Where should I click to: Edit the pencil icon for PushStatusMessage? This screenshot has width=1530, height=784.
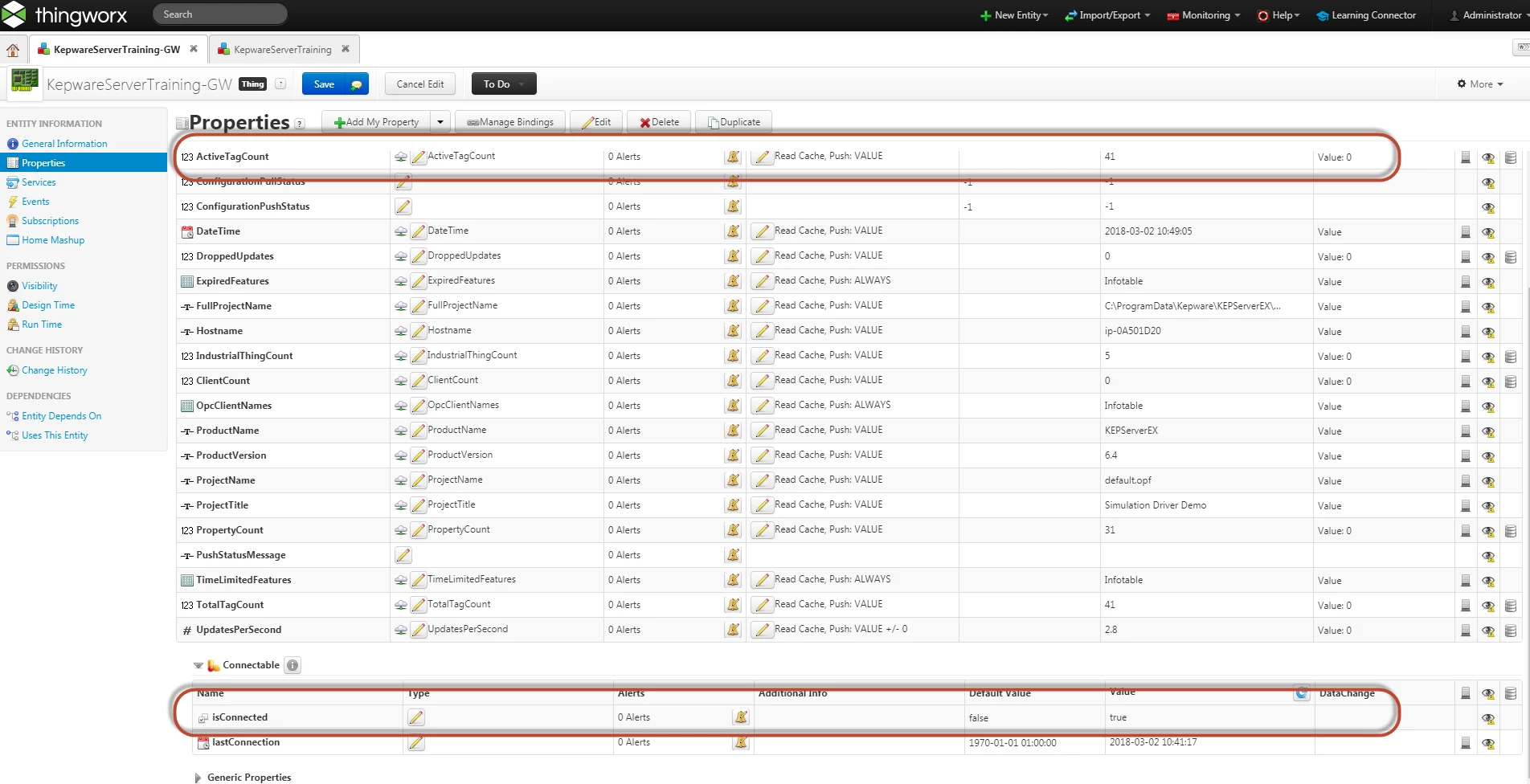(403, 555)
